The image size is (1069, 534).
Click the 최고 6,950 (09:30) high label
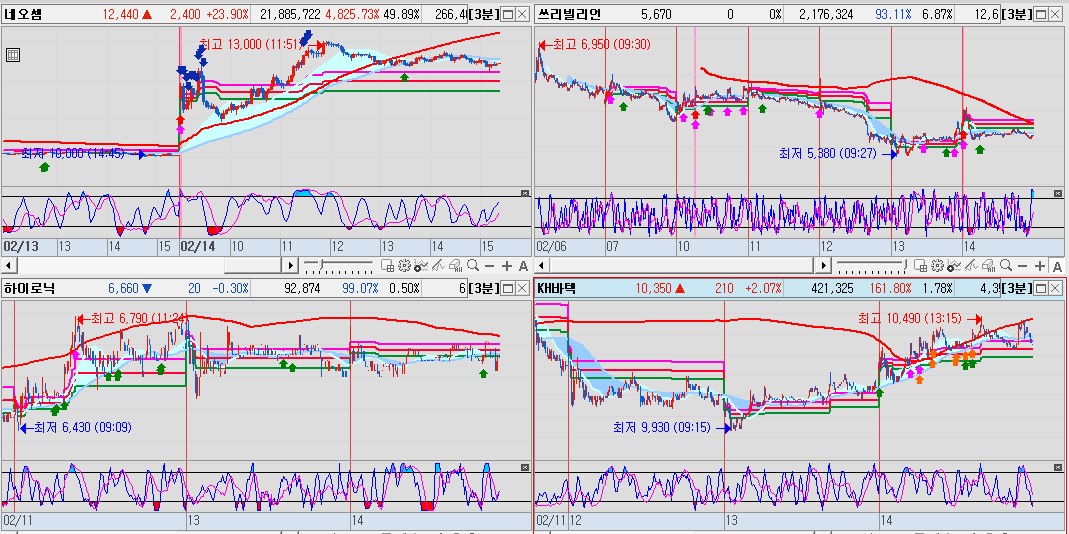tap(601, 45)
